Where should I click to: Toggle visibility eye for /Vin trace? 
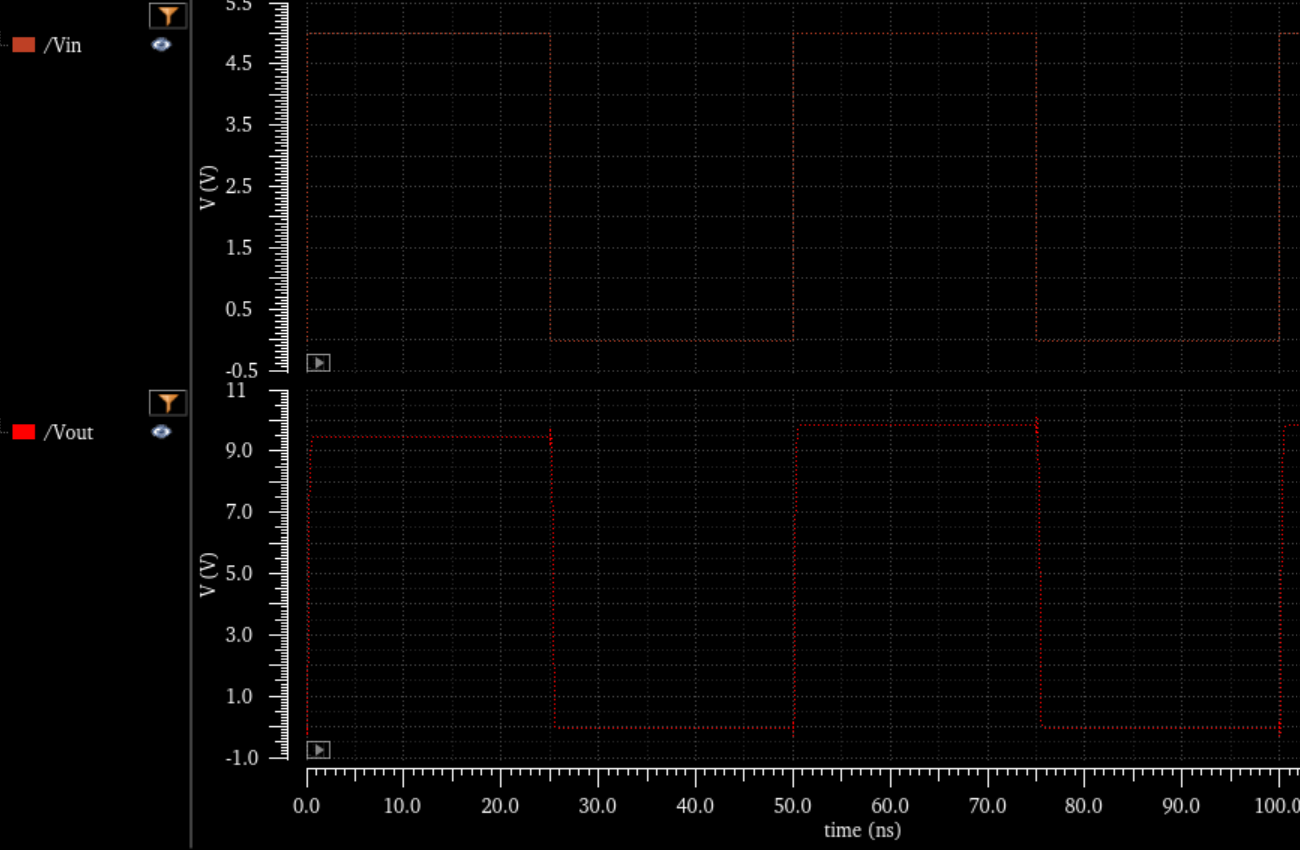[x=161, y=45]
